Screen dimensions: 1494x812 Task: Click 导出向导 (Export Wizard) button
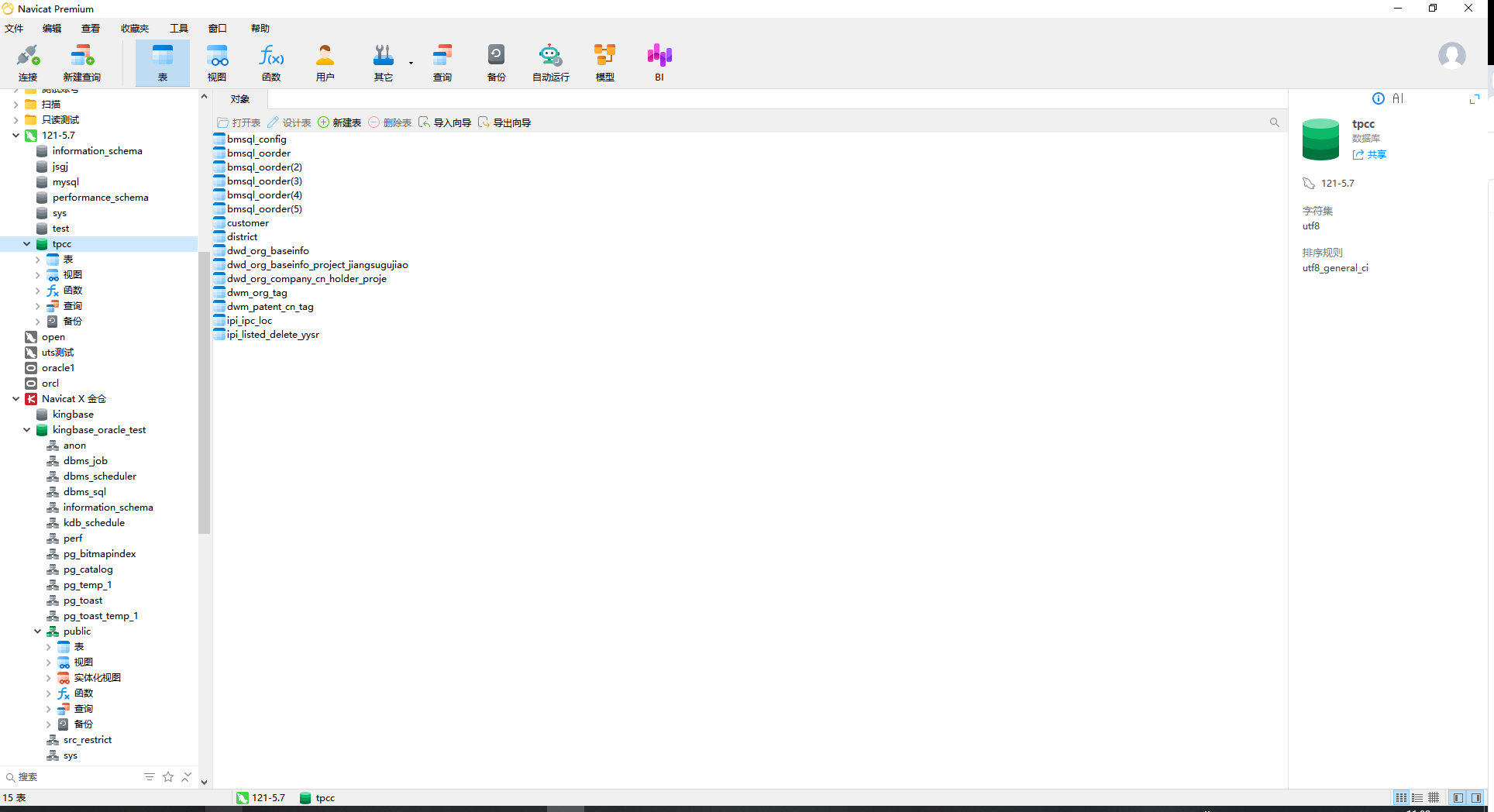pos(504,122)
